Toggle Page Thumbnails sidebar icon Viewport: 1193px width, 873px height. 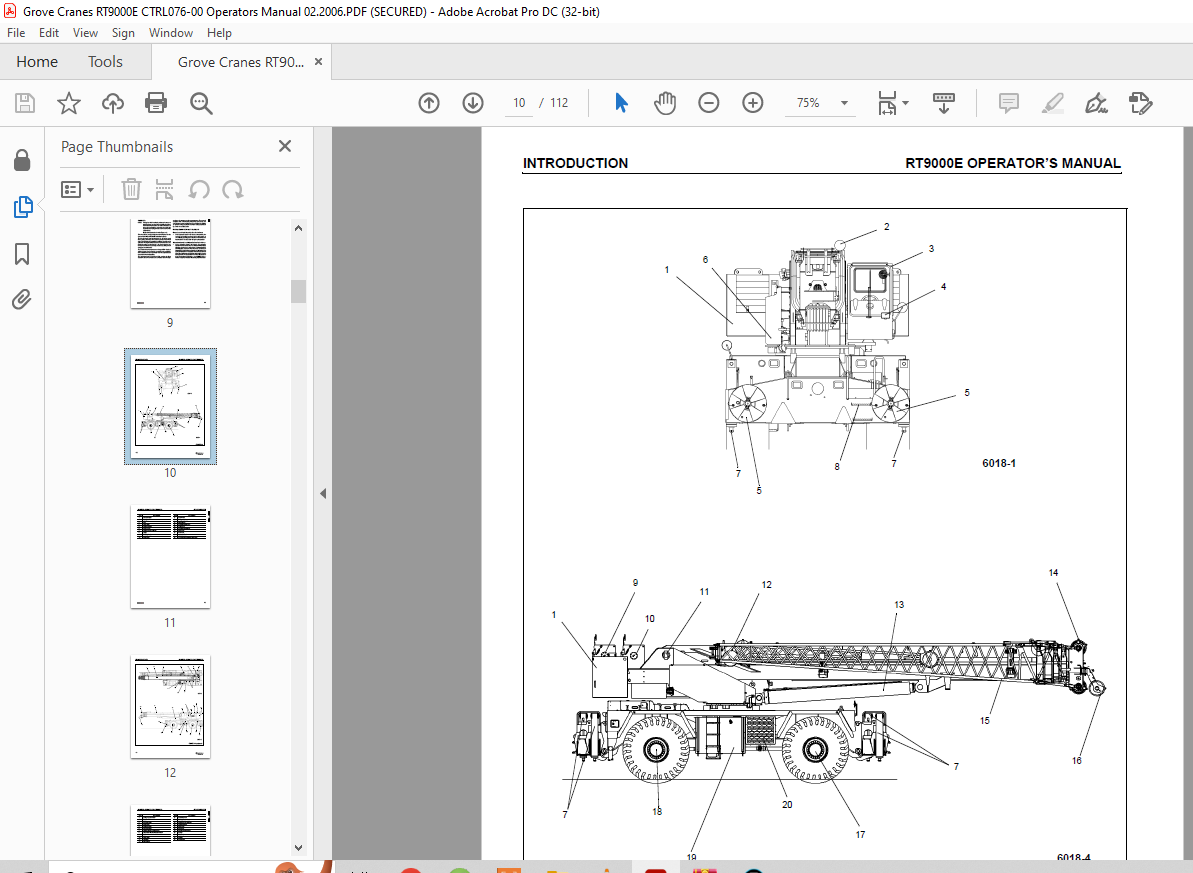pyautogui.click(x=23, y=206)
